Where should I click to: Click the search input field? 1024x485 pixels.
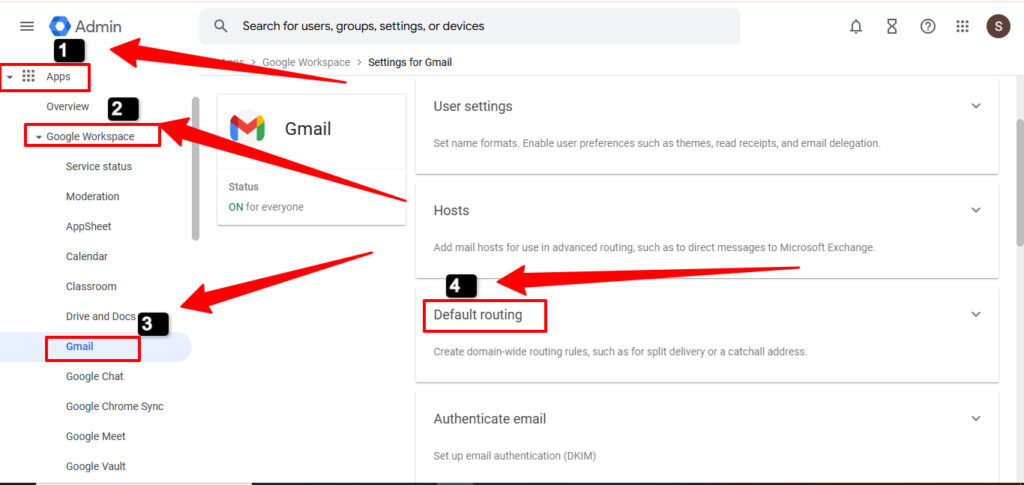click(480, 26)
